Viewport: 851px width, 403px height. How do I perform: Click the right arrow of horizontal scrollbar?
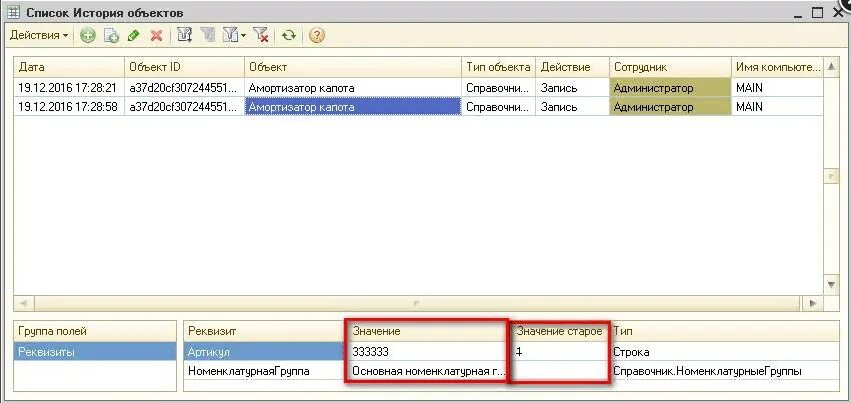pos(812,303)
